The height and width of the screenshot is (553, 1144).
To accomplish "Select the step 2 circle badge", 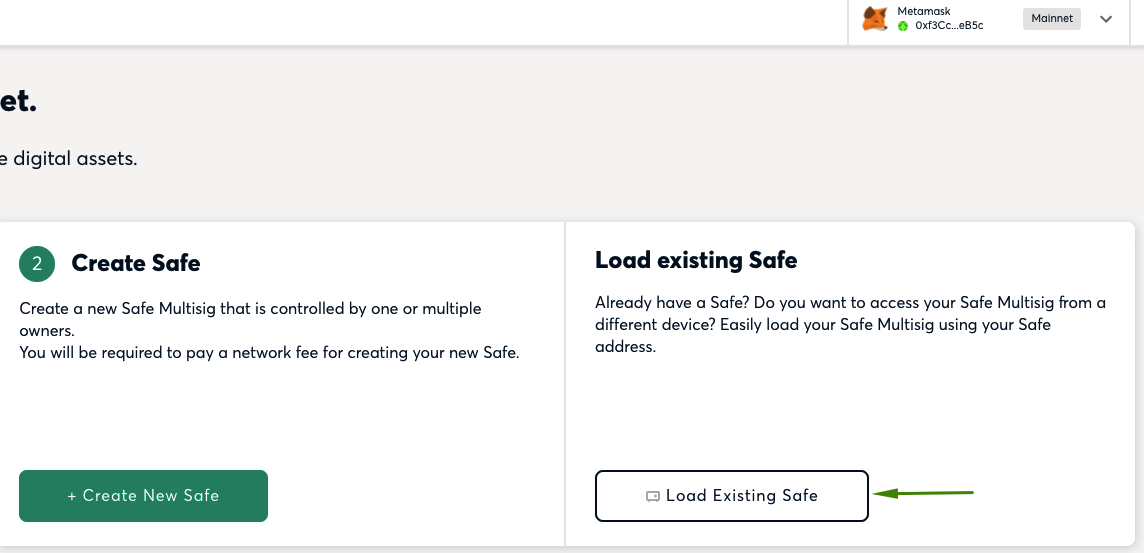I will point(37,263).
